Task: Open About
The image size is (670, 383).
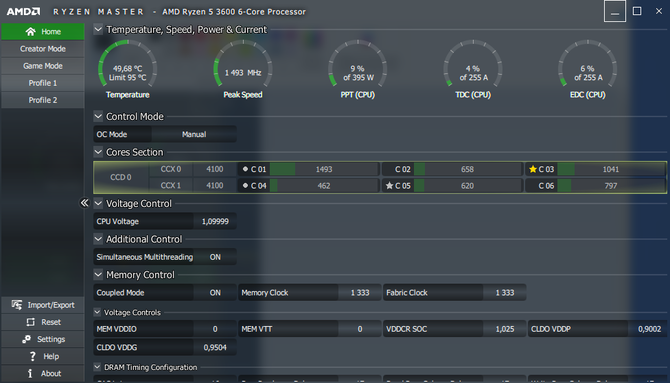Action: [43, 373]
